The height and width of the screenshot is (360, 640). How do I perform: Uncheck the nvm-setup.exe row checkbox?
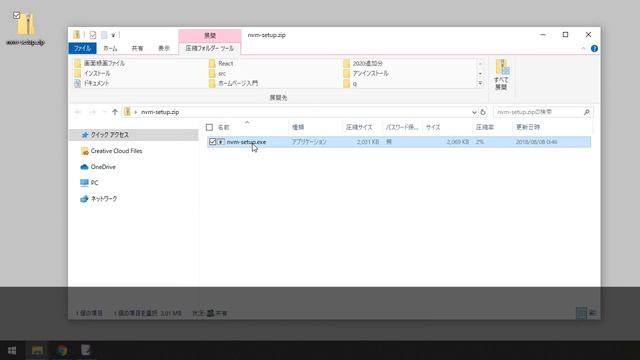(x=212, y=142)
